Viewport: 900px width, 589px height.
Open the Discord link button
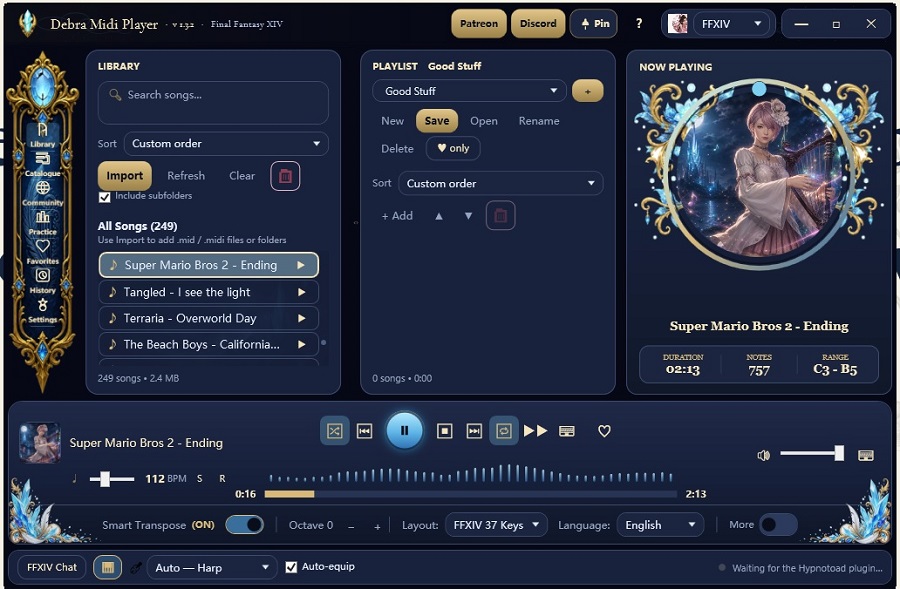tap(538, 24)
